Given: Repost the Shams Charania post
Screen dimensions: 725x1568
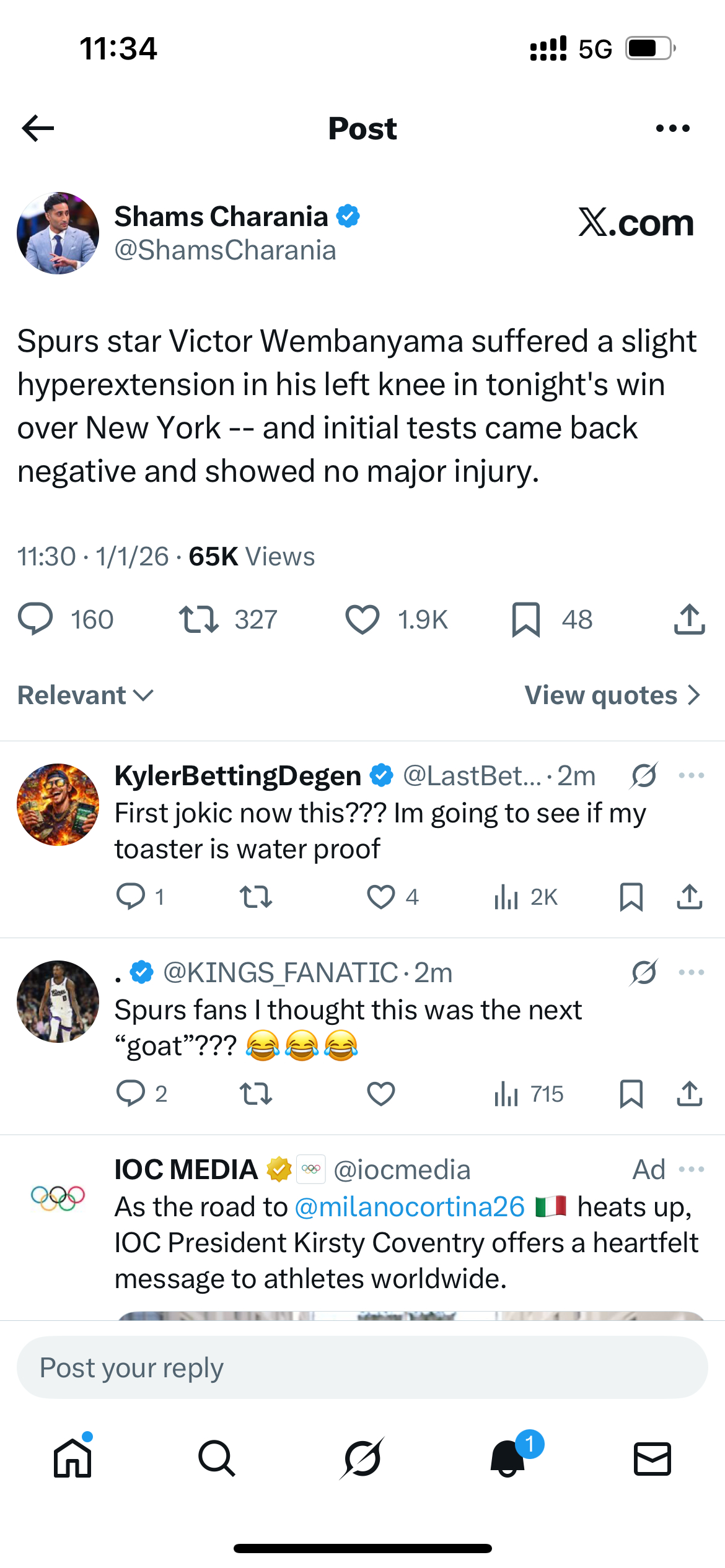Looking at the screenshot, I should point(198,619).
